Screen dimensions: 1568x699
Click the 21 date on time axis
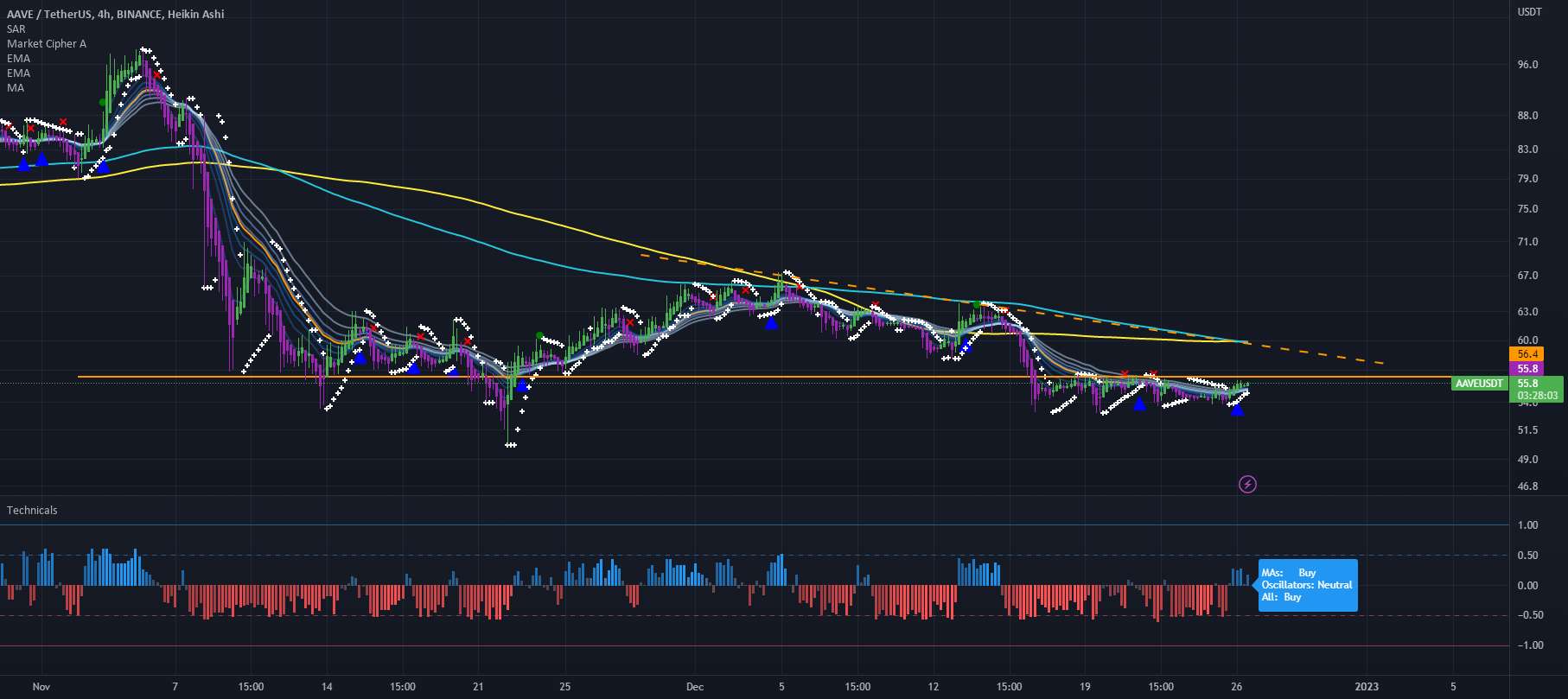tap(478, 687)
